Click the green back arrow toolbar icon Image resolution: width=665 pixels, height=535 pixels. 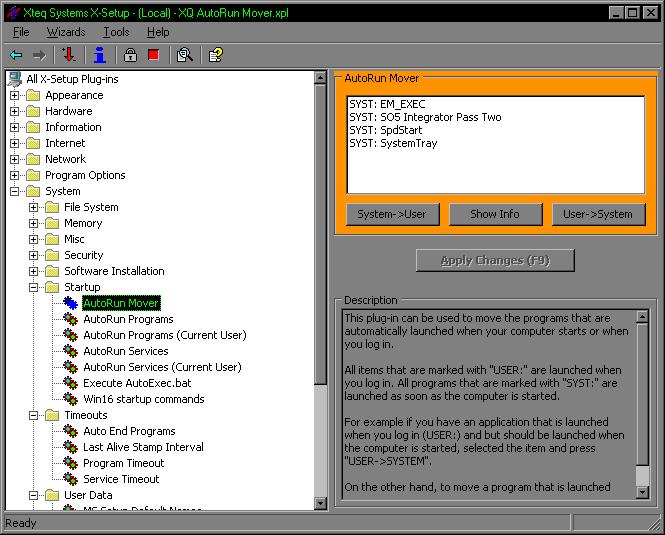click(16, 55)
